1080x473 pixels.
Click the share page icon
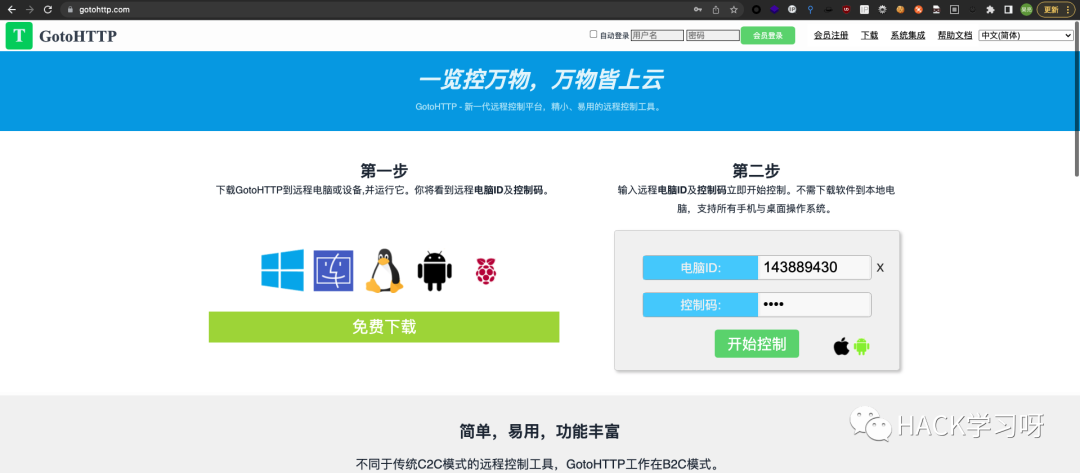coord(716,10)
